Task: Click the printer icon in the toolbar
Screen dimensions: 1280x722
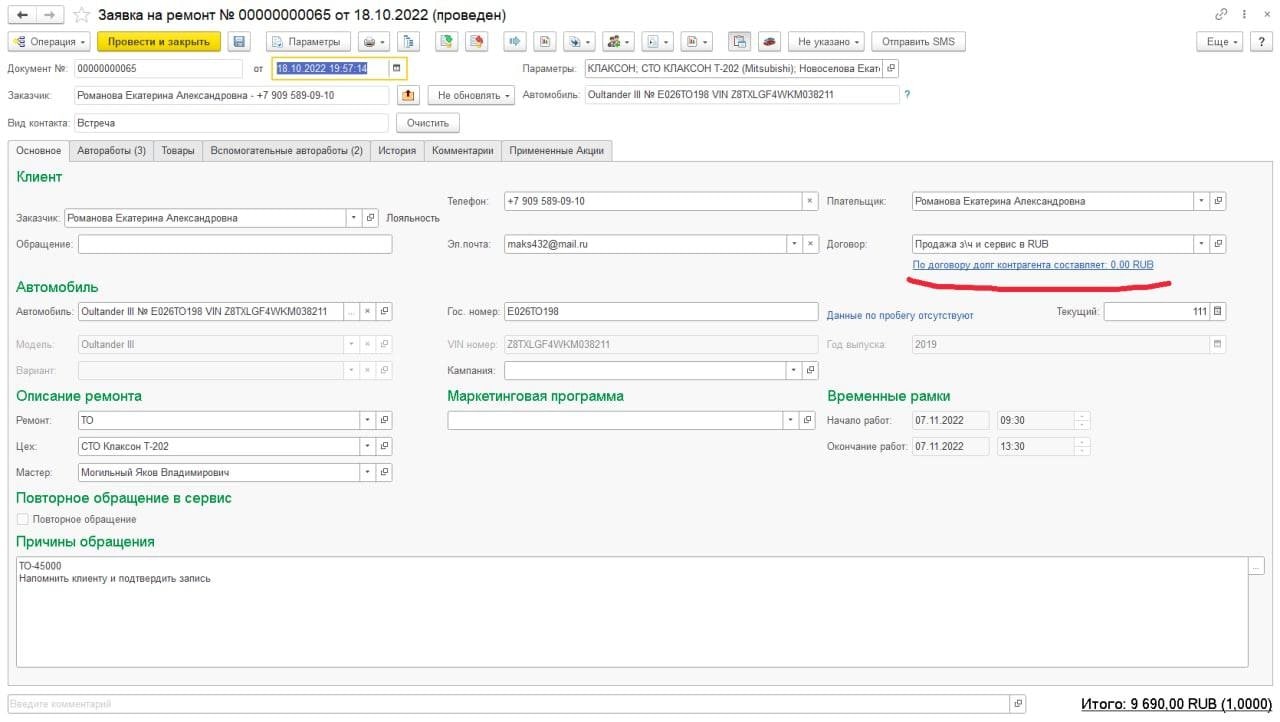Action: tap(369, 42)
